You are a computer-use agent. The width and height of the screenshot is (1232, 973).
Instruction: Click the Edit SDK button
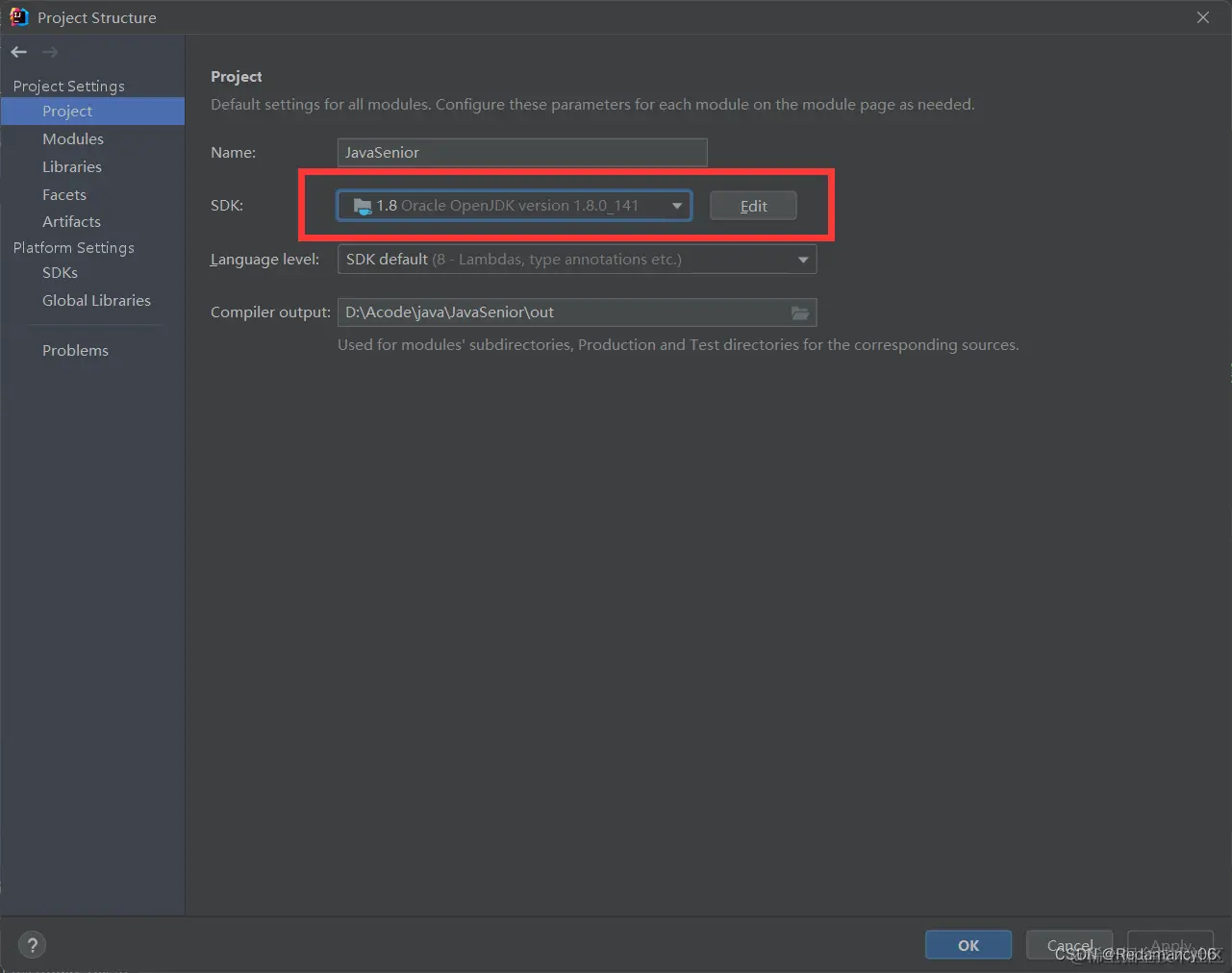tap(753, 206)
